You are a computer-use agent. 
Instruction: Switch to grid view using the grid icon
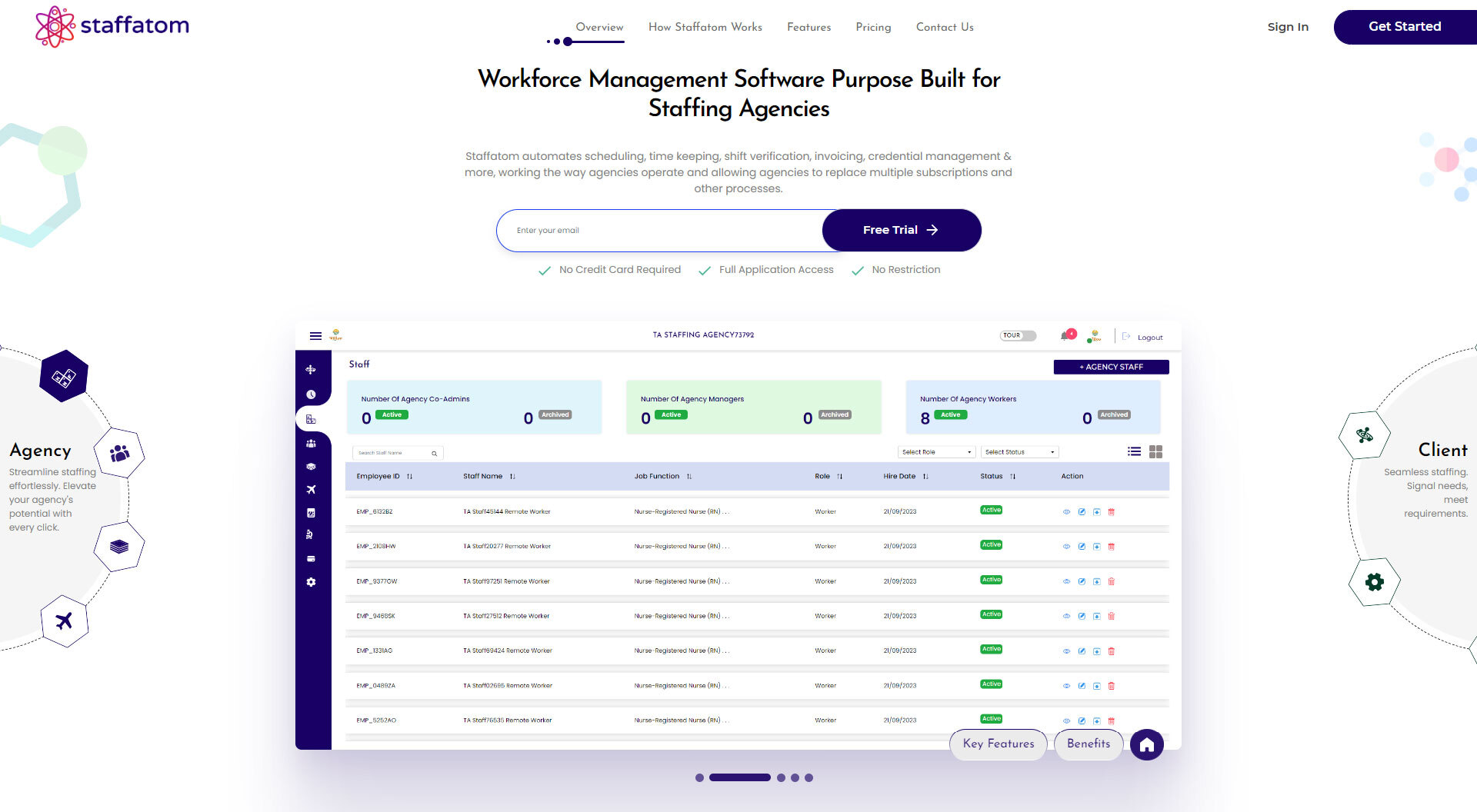click(1155, 451)
